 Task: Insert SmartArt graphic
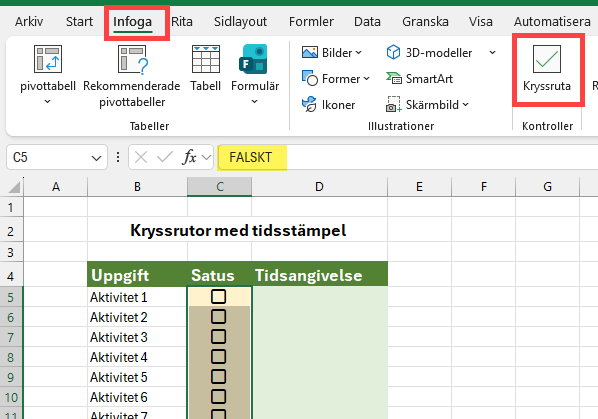[x=419, y=79]
